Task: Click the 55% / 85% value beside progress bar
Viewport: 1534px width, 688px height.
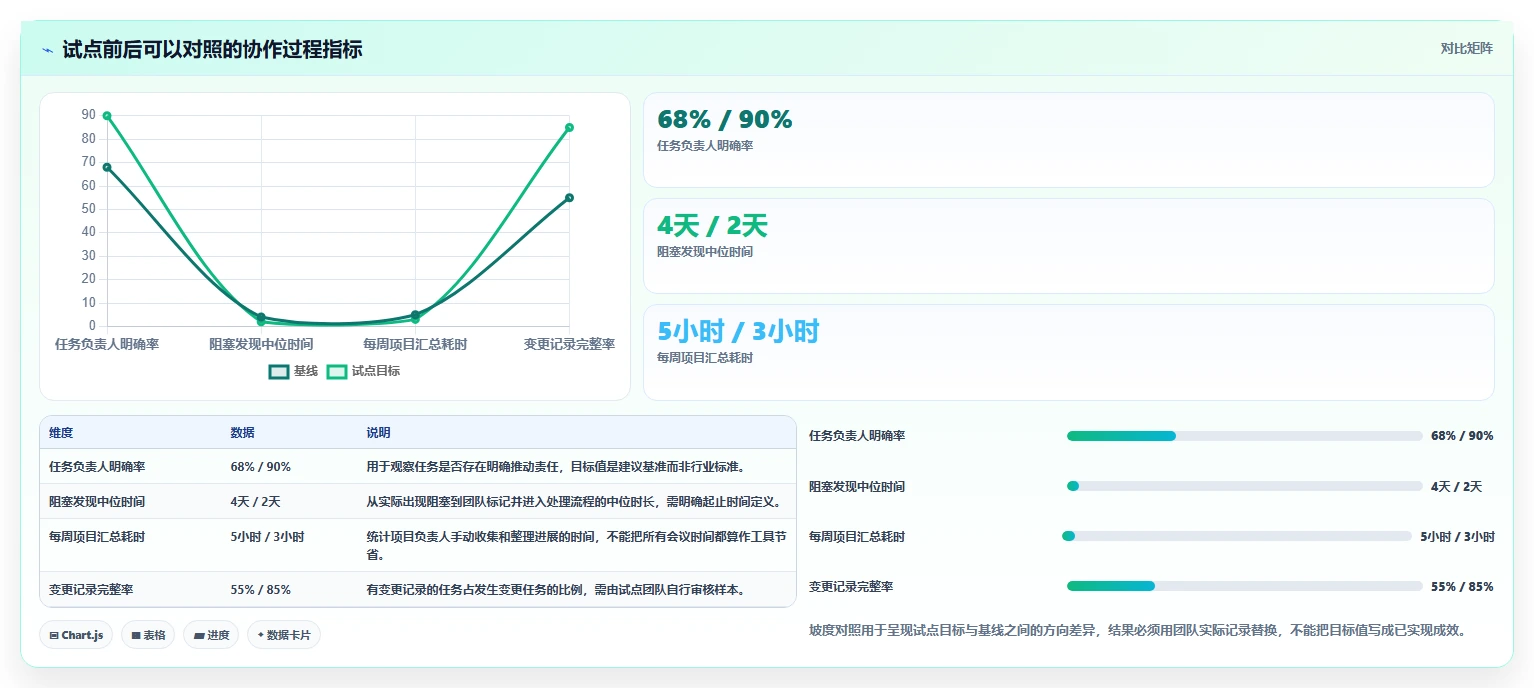Action: pyautogui.click(x=1462, y=587)
